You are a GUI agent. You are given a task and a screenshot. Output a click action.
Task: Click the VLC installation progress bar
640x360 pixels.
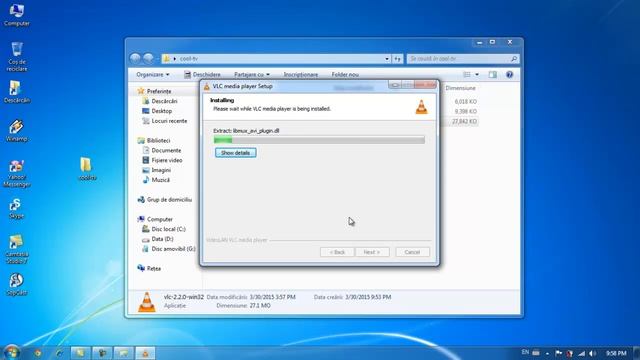(319, 140)
